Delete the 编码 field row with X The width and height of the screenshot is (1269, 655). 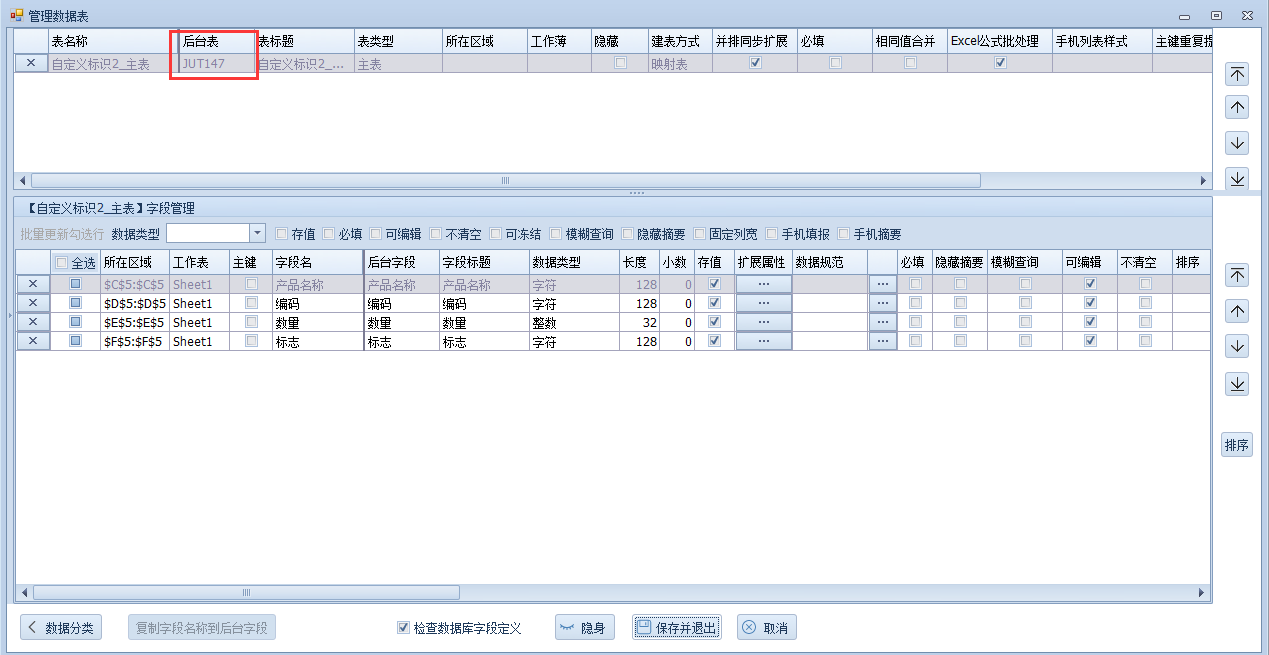(x=33, y=303)
